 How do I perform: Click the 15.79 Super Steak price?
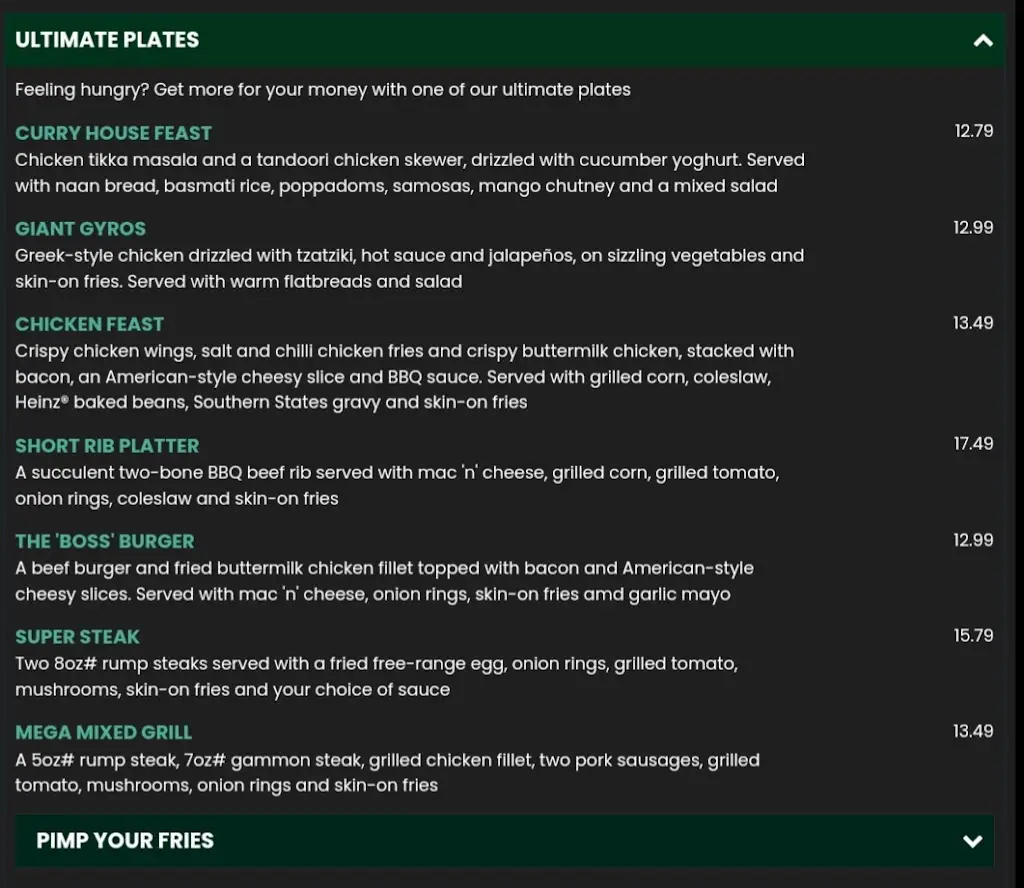973,636
